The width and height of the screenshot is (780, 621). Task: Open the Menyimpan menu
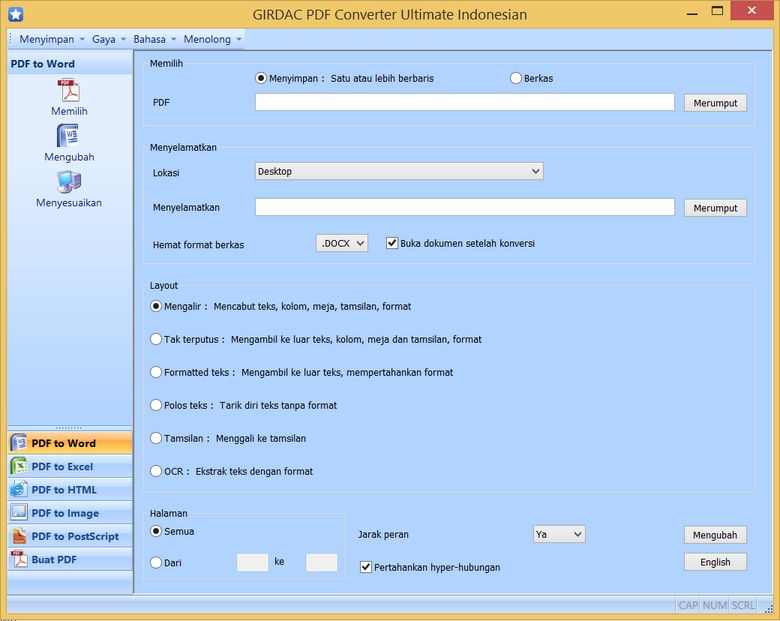pos(52,39)
